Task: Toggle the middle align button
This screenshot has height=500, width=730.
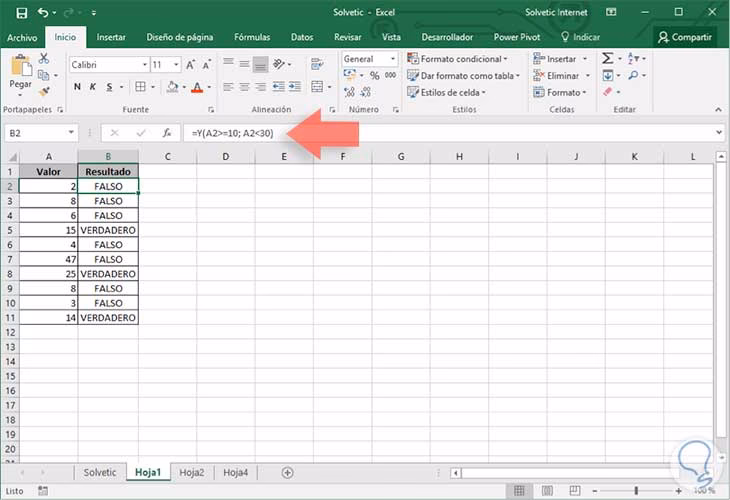Action: (244, 61)
